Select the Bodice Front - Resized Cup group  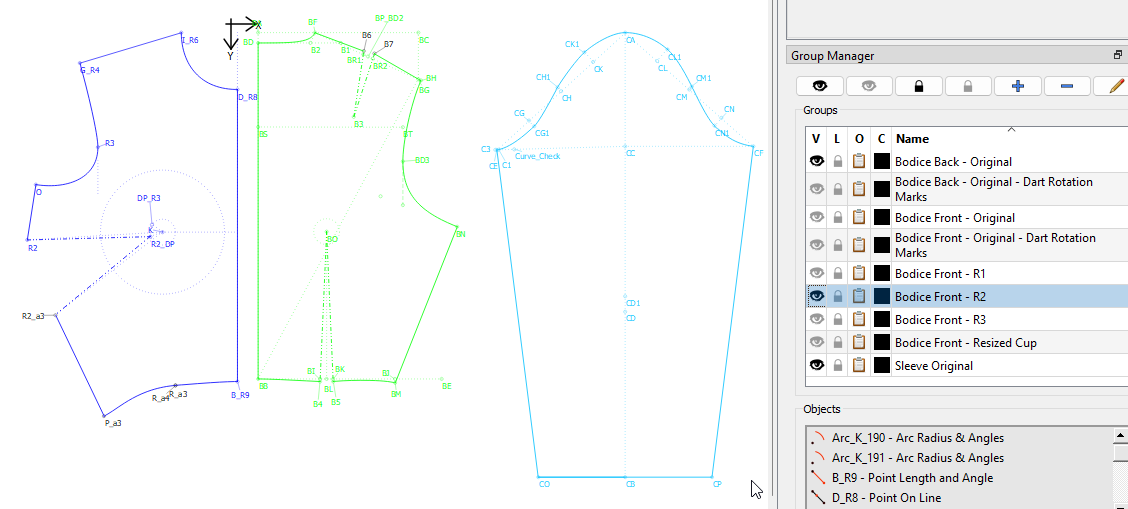(x=965, y=343)
